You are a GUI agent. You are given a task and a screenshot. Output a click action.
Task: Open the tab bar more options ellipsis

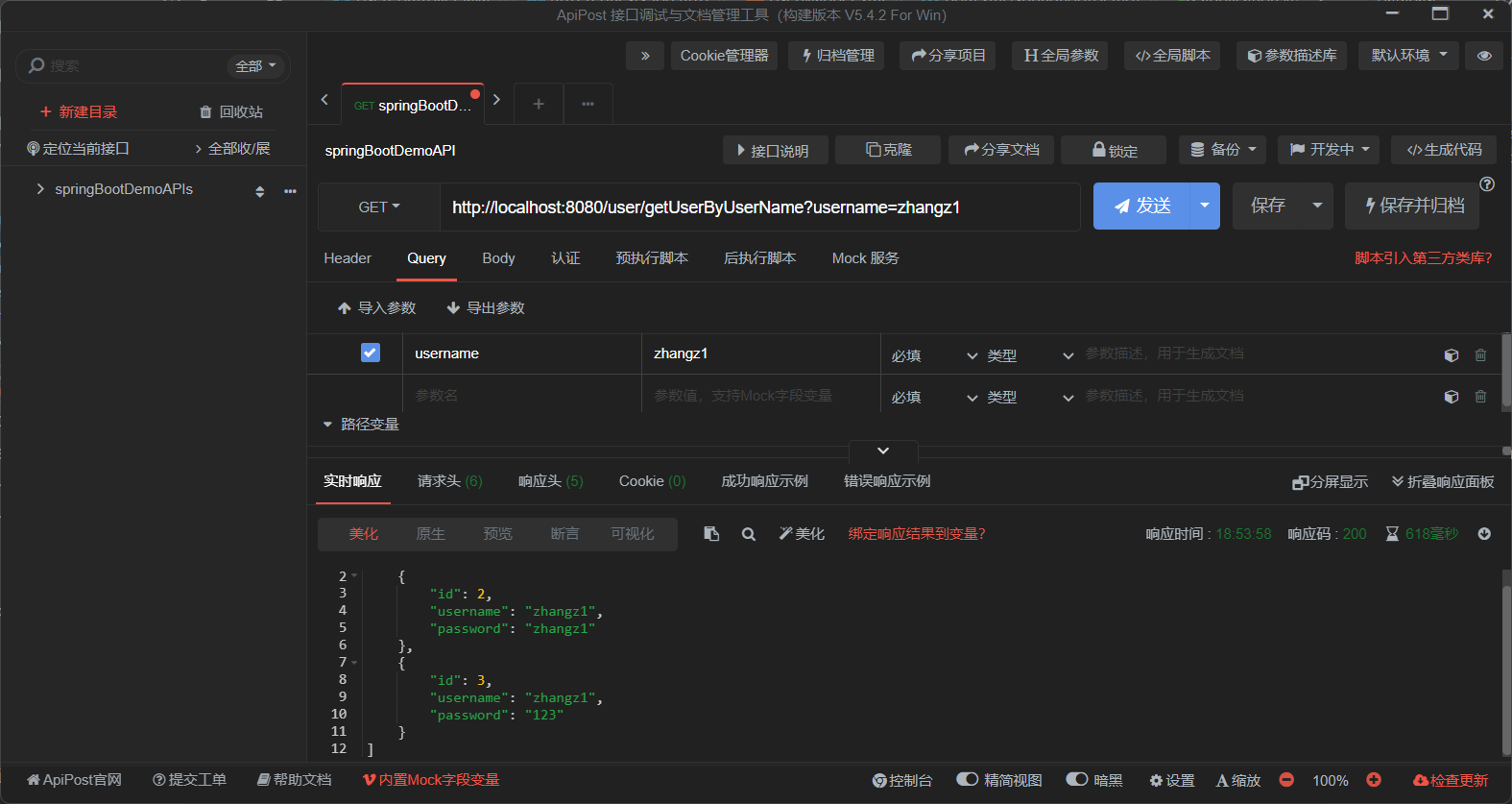click(x=588, y=104)
